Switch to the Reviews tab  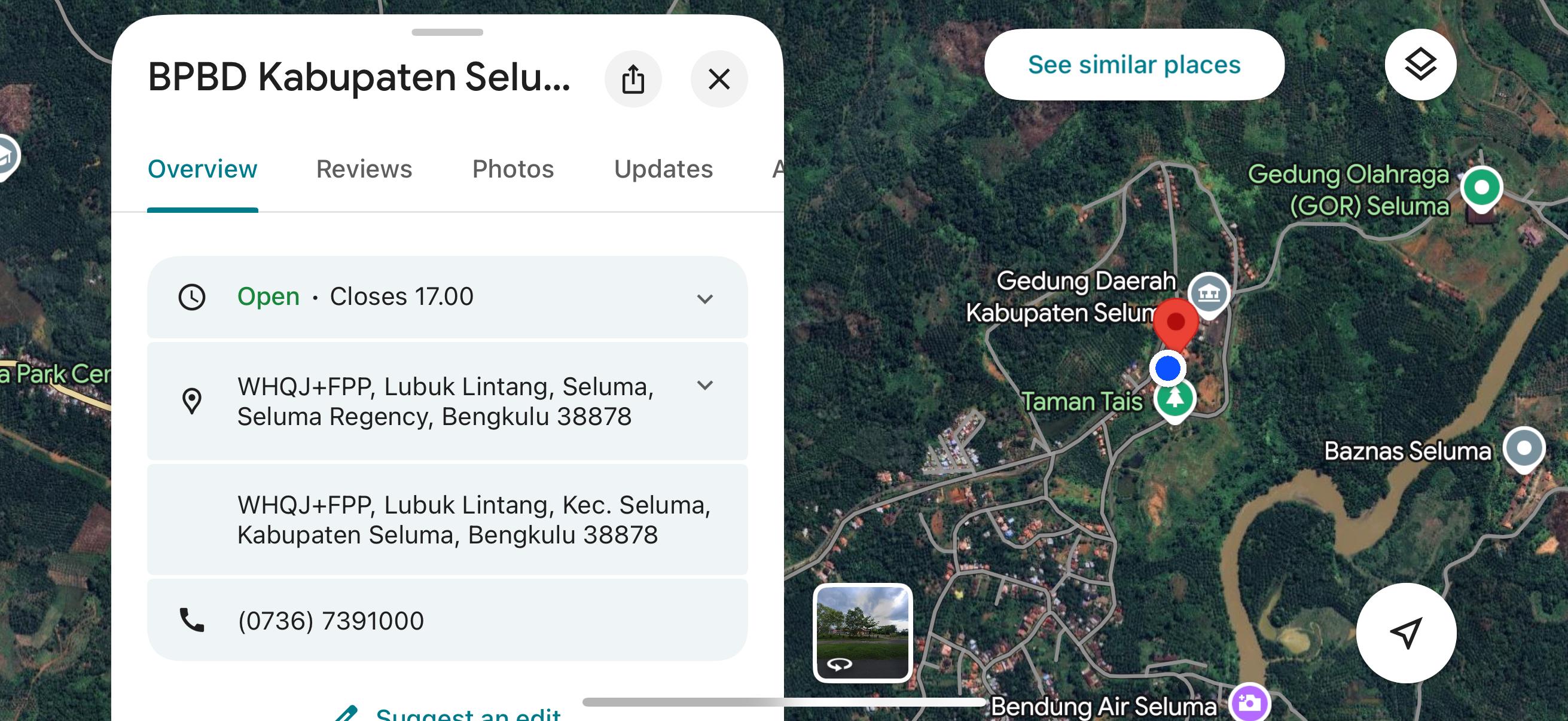pyautogui.click(x=364, y=169)
